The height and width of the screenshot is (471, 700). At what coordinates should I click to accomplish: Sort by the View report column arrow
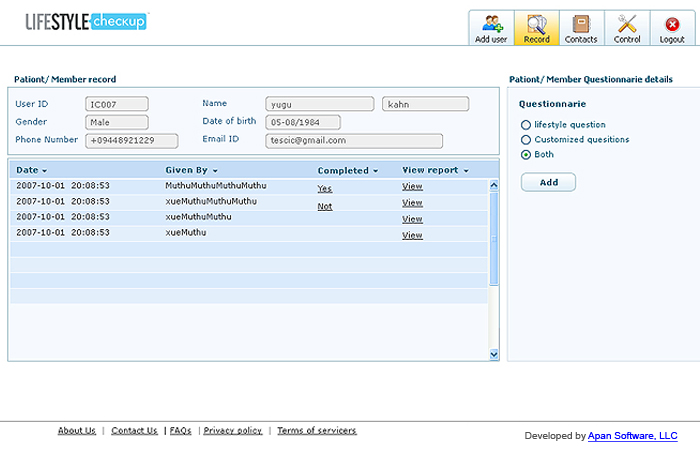[466, 171]
